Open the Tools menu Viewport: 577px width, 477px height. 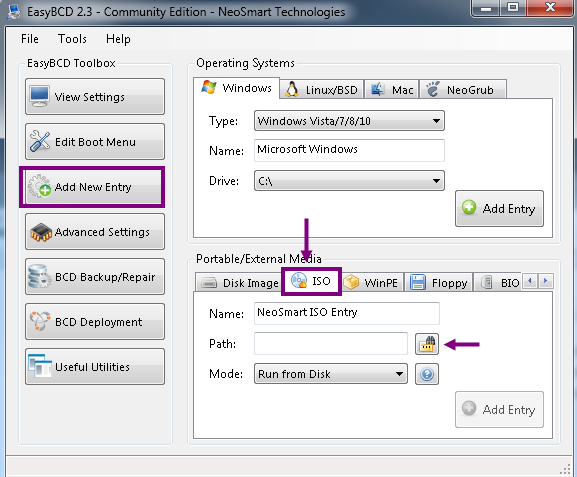72,39
